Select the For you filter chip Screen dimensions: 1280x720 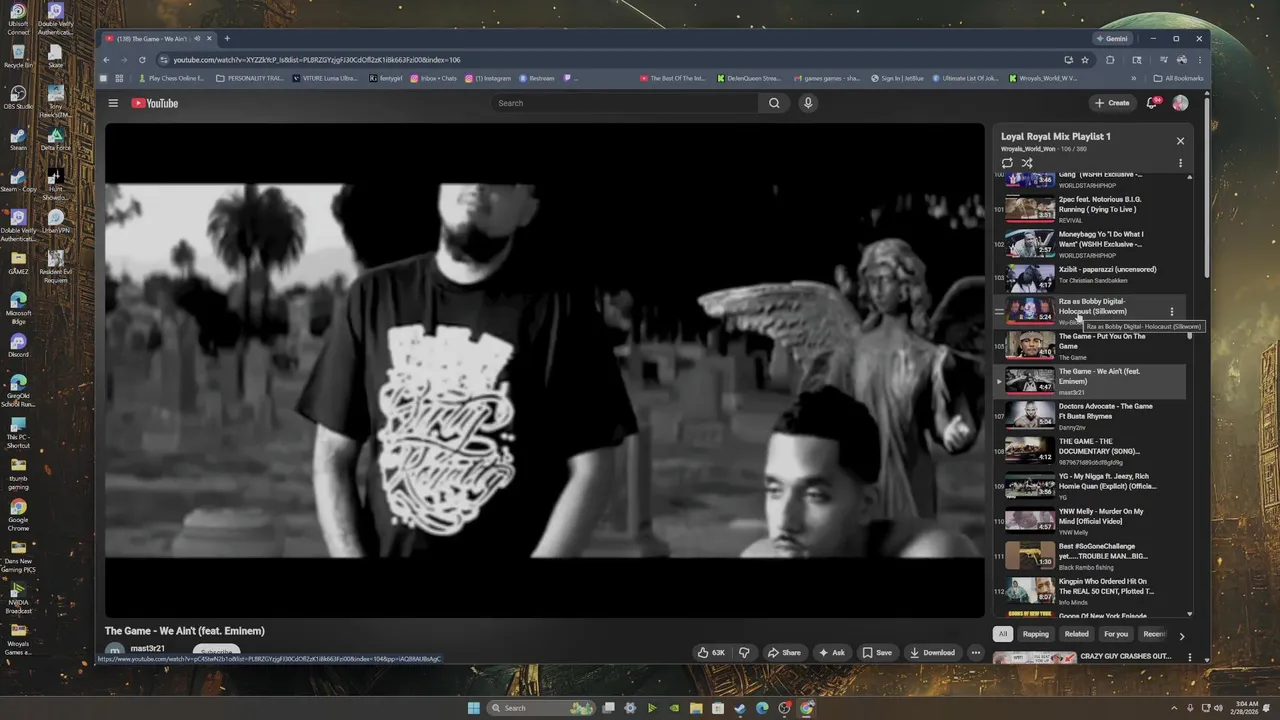(1116, 634)
